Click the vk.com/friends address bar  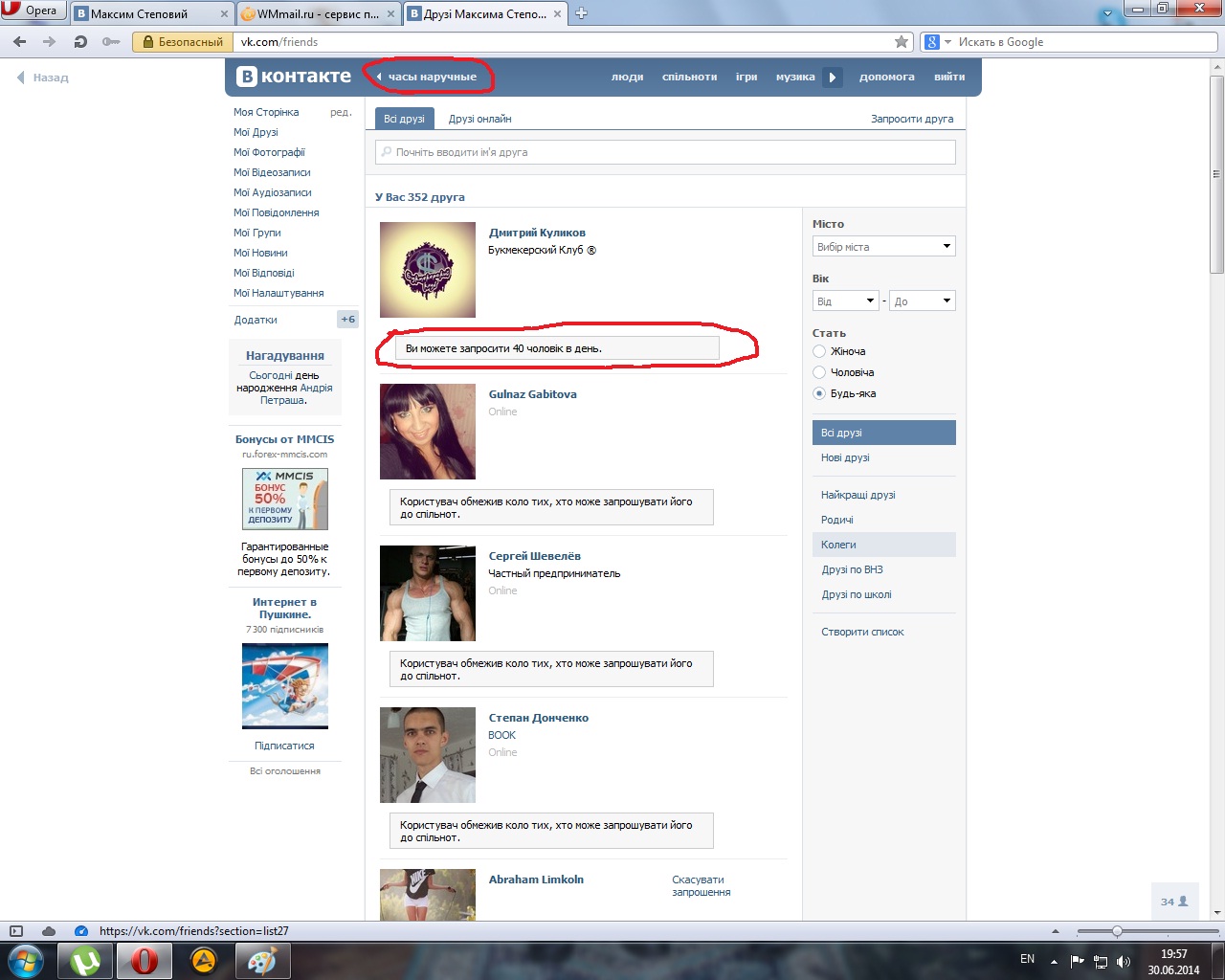point(565,42)
